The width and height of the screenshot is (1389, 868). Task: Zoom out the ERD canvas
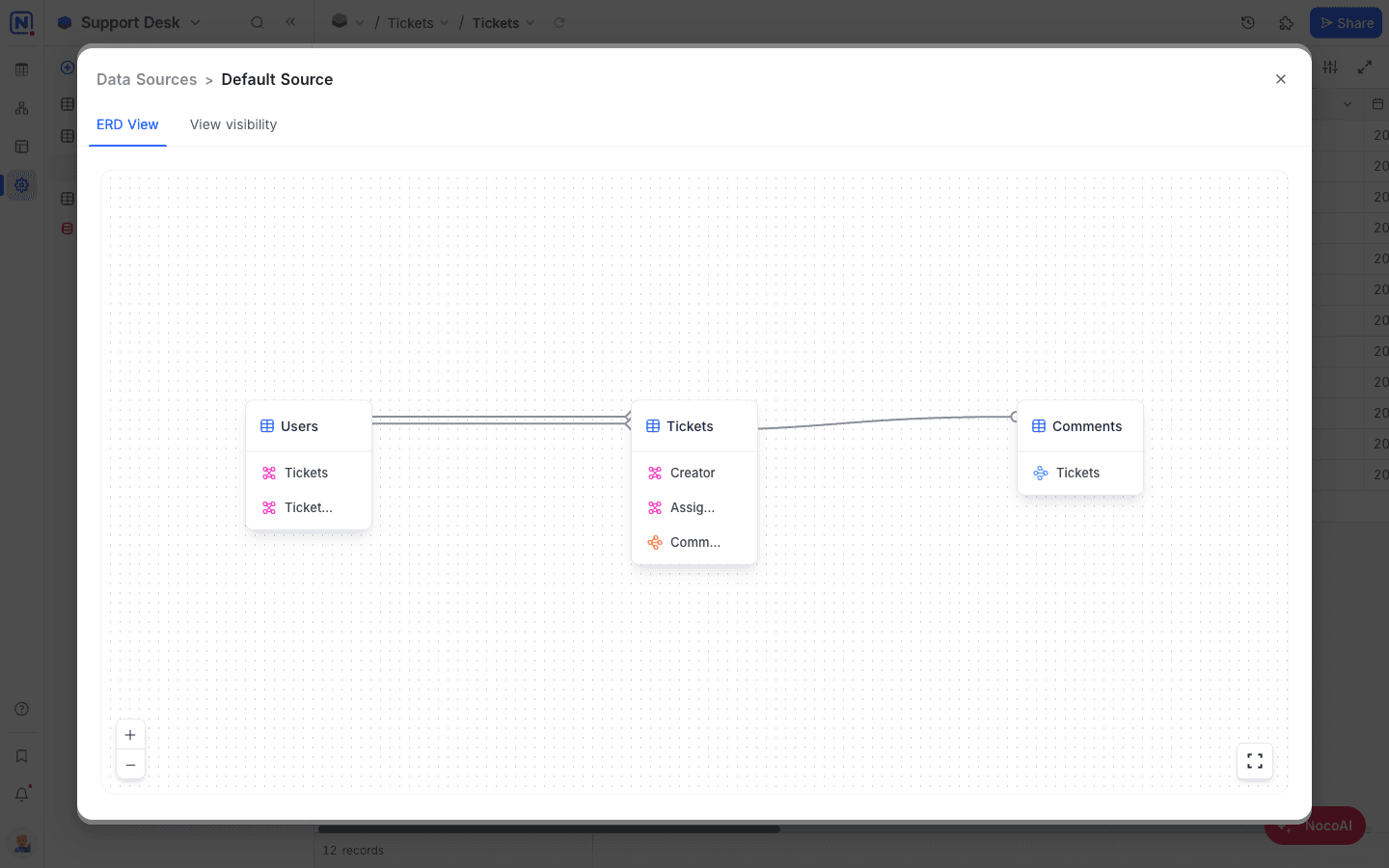point(130,765)
